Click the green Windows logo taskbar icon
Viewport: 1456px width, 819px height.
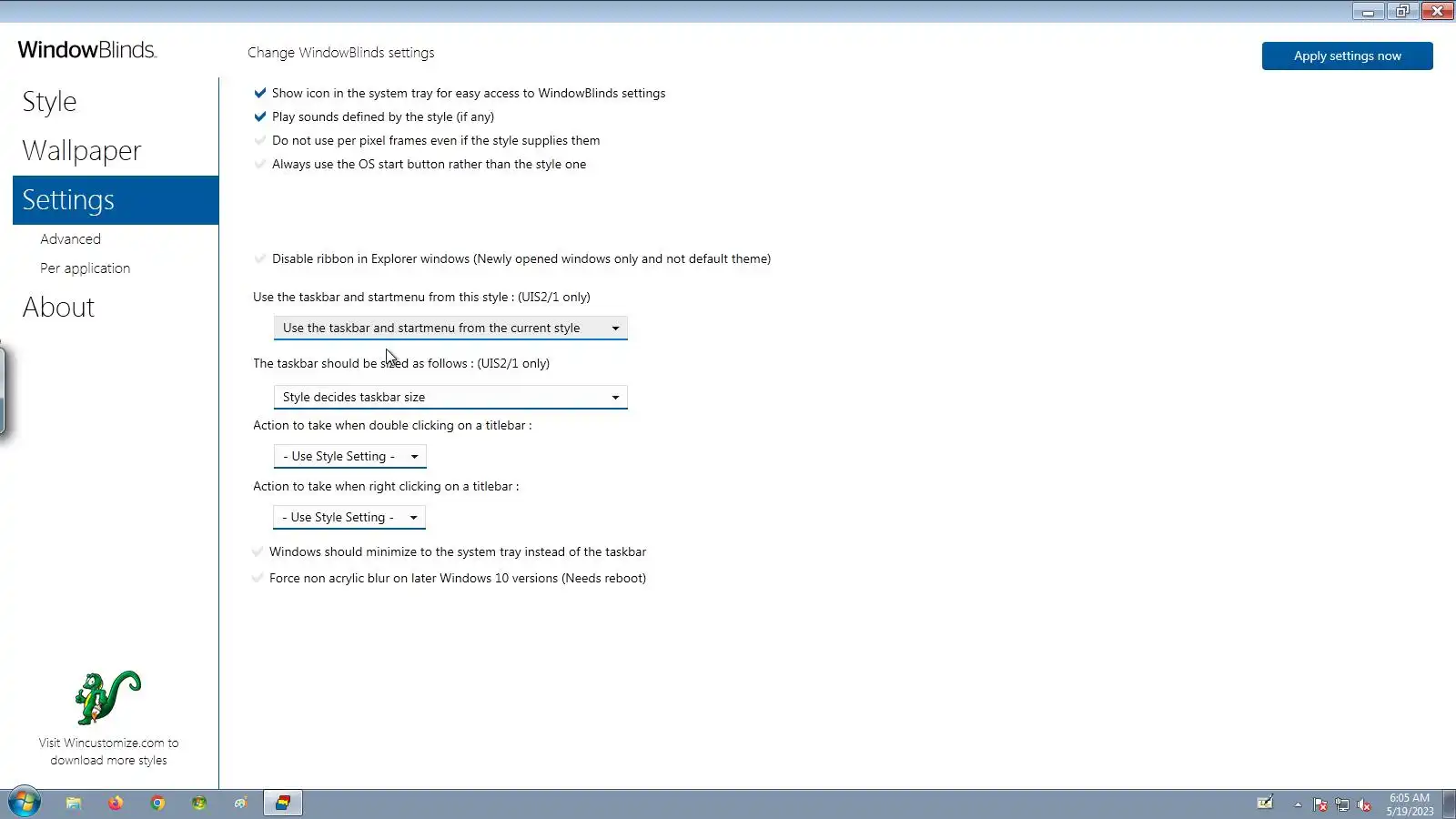click(199, 803)
